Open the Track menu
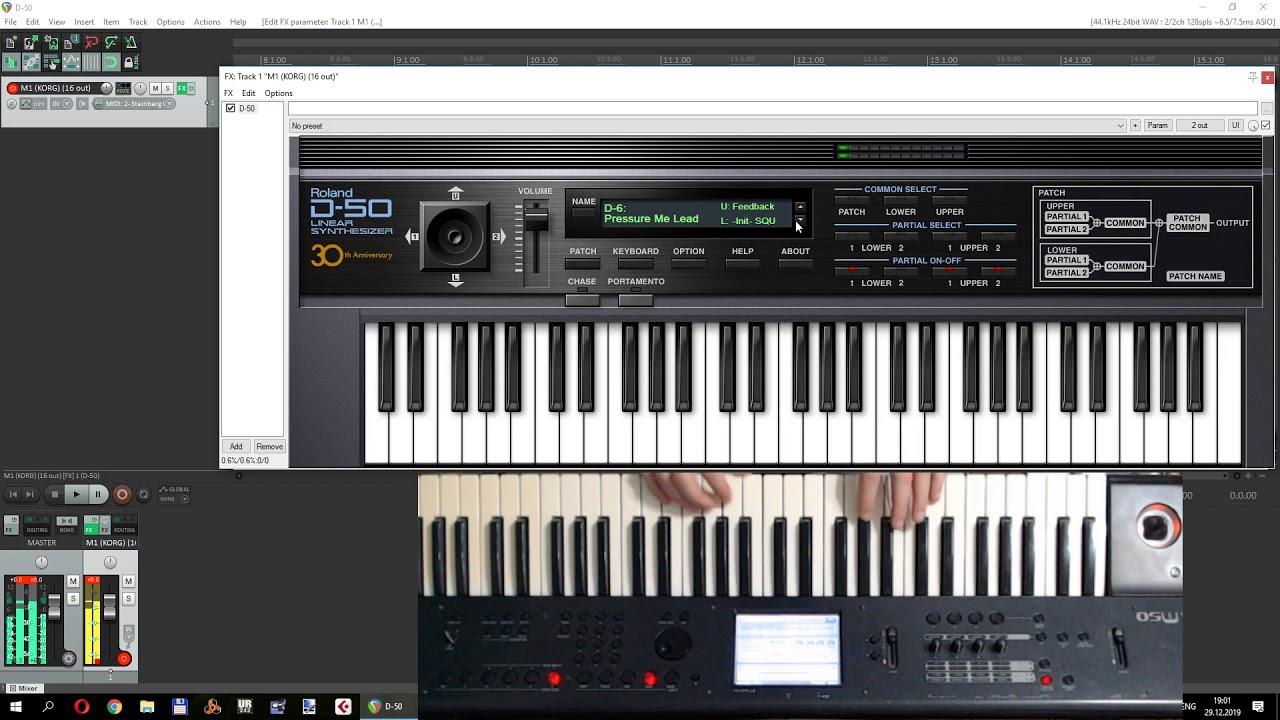The image size is (1280, 720). (x=138, y=22)
